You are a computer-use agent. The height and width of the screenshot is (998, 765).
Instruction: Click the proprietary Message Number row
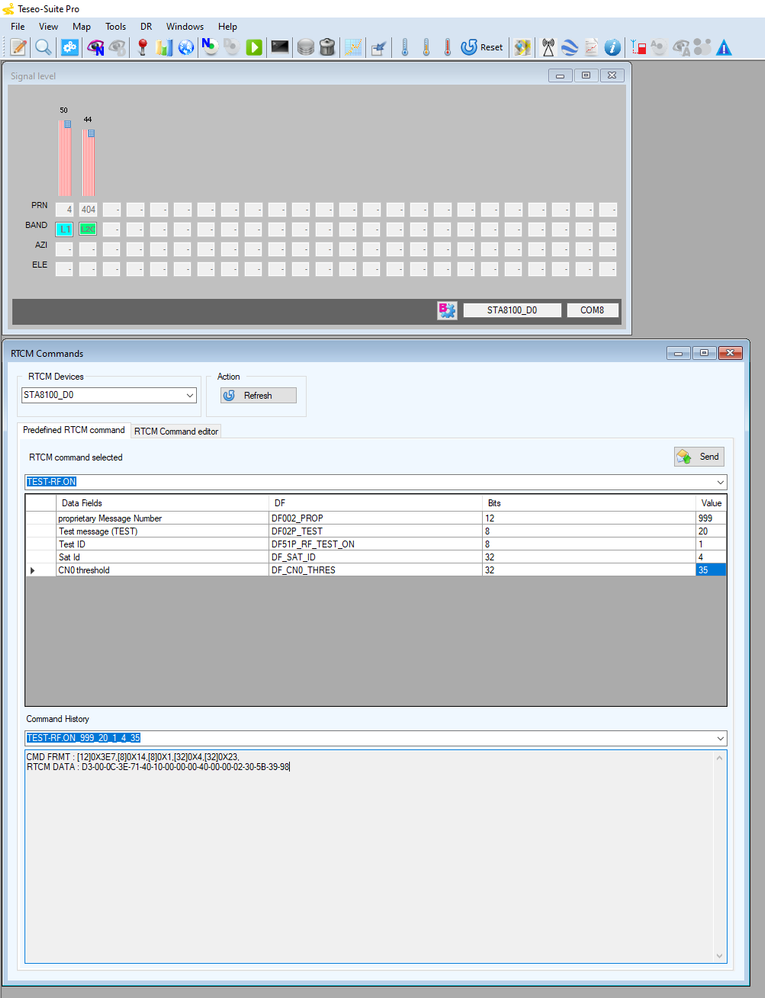pos(375,518)
